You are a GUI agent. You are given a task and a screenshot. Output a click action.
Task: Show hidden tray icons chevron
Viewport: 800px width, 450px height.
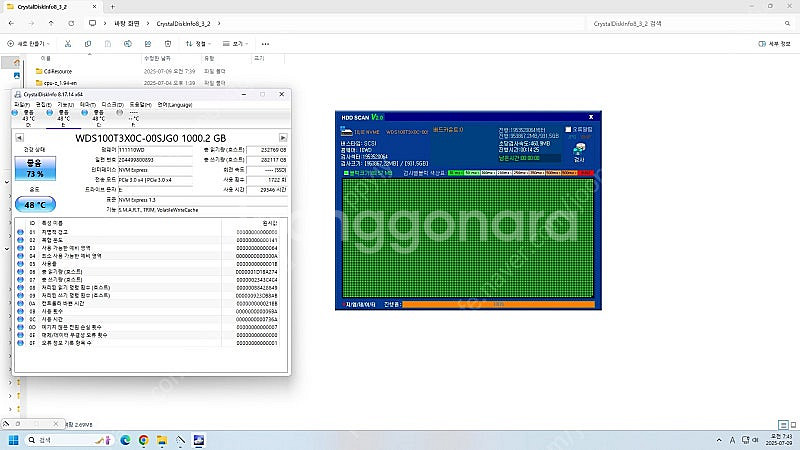coord(719,440)
